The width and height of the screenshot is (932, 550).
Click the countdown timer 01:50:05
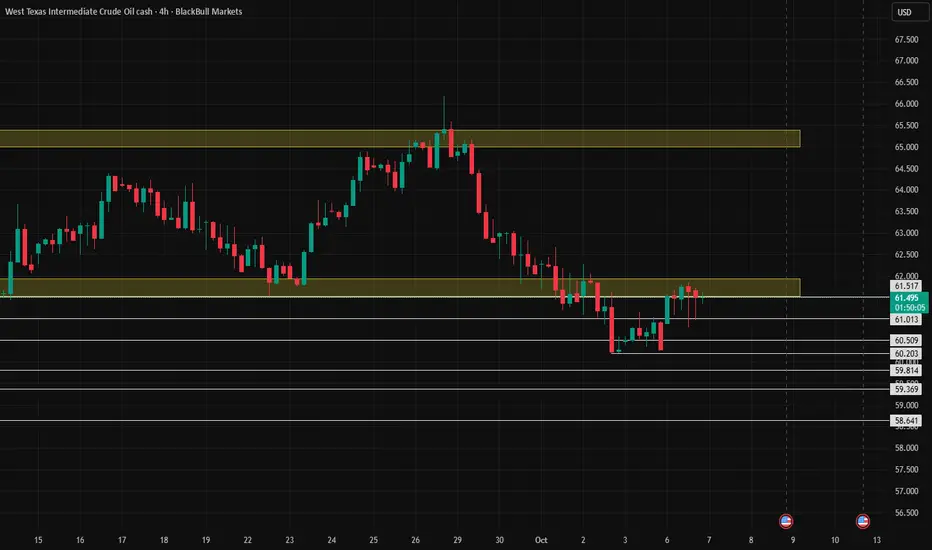coord(909,307)
